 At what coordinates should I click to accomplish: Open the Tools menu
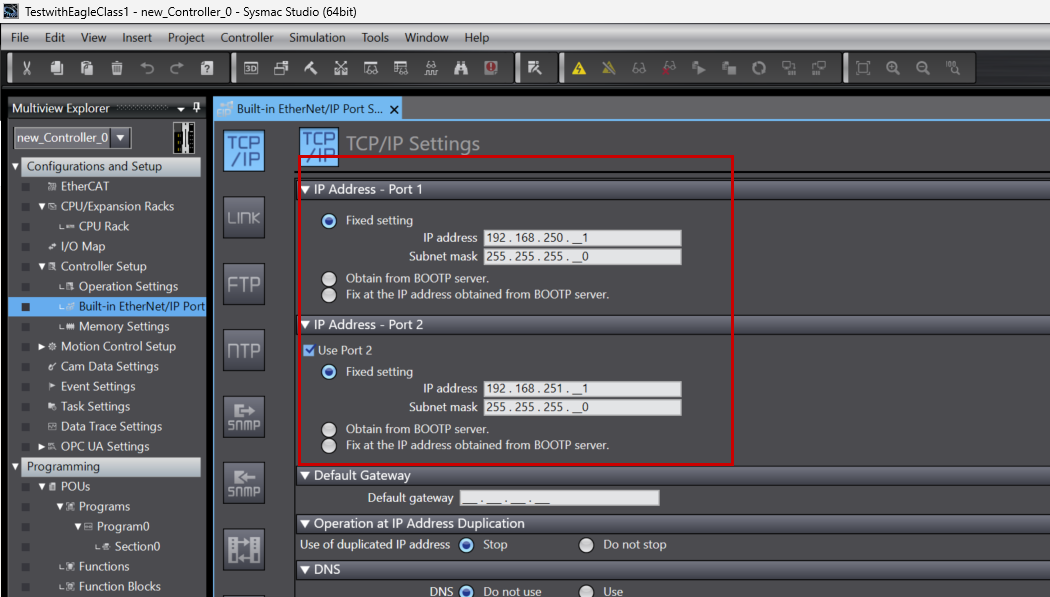[375, 37]
